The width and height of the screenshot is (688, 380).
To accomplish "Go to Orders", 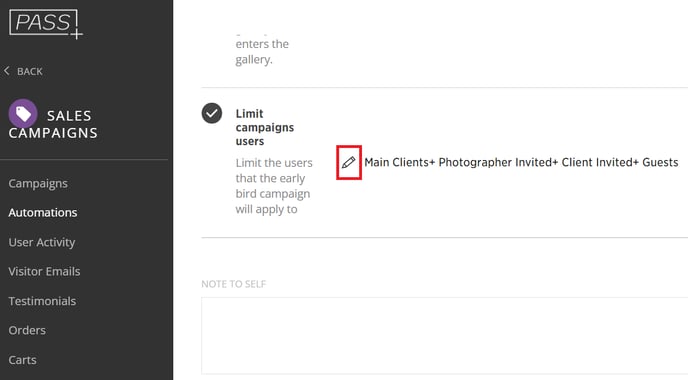I will [27, 330].
